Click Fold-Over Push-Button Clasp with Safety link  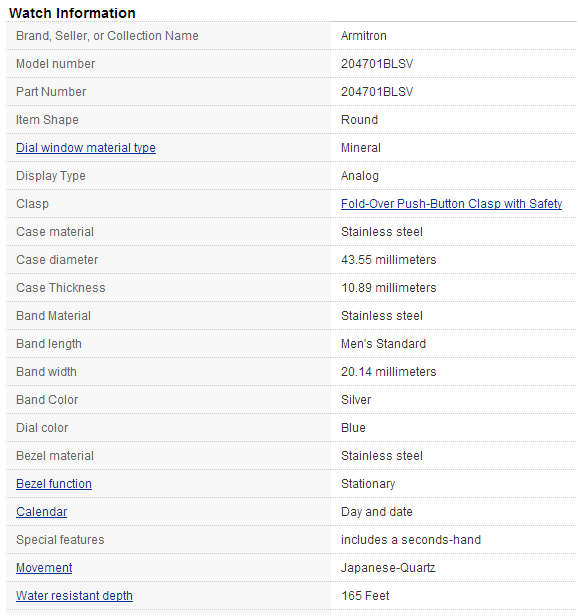451,204
